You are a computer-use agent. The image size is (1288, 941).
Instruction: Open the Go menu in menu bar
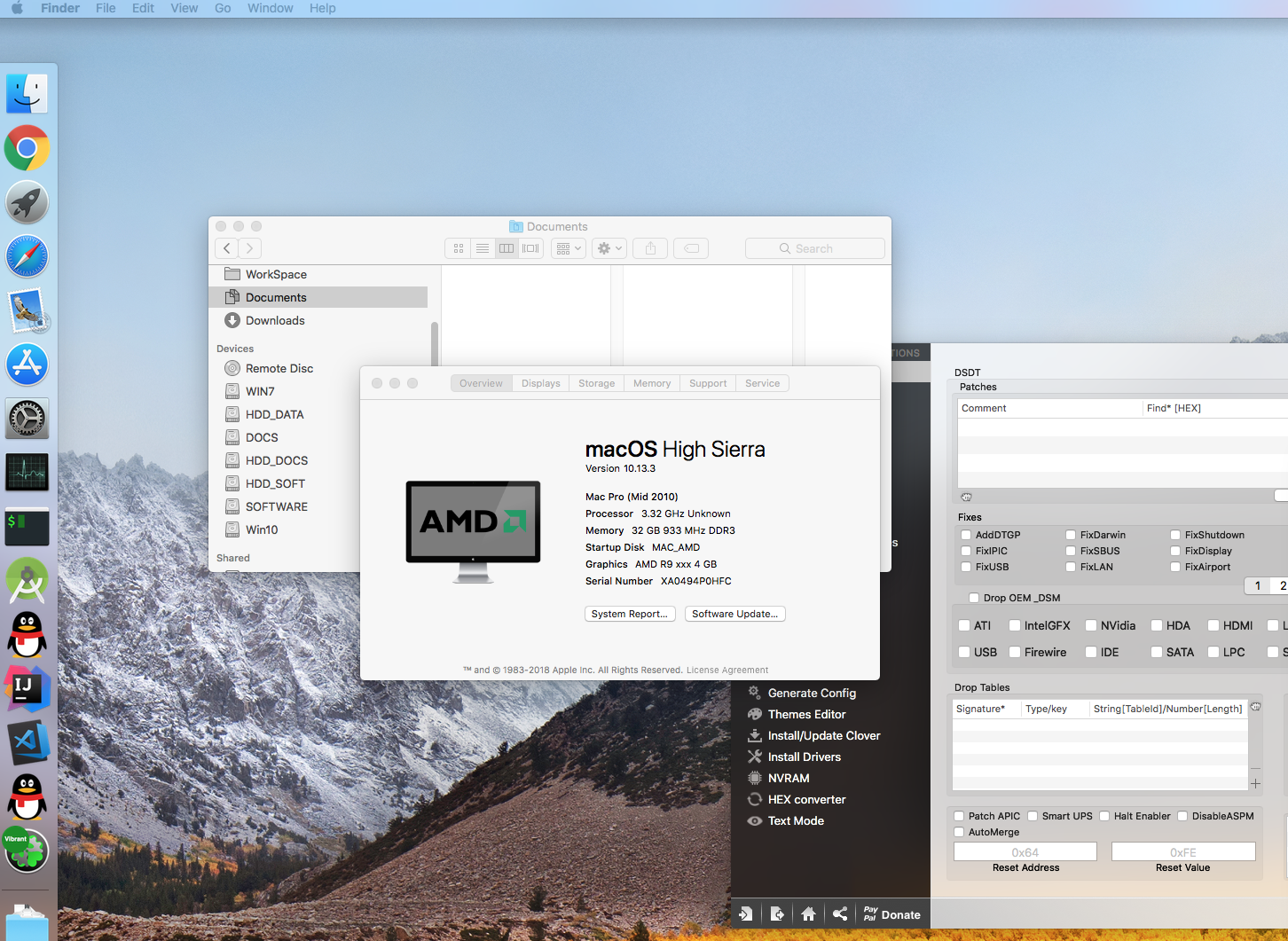[x=223, y=8]
